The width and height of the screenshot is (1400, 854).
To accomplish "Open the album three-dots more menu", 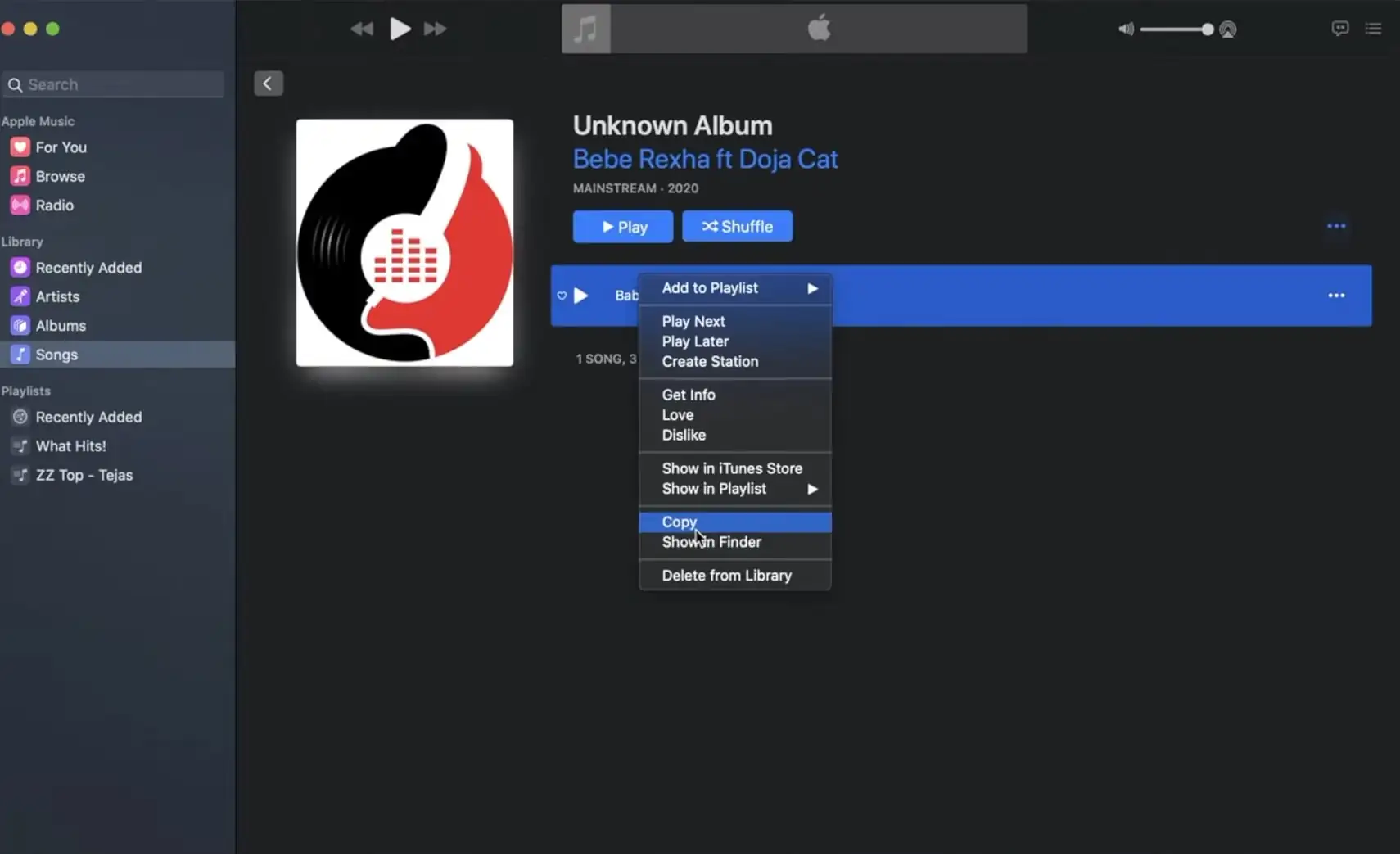I will click(x=1336, y=226).
